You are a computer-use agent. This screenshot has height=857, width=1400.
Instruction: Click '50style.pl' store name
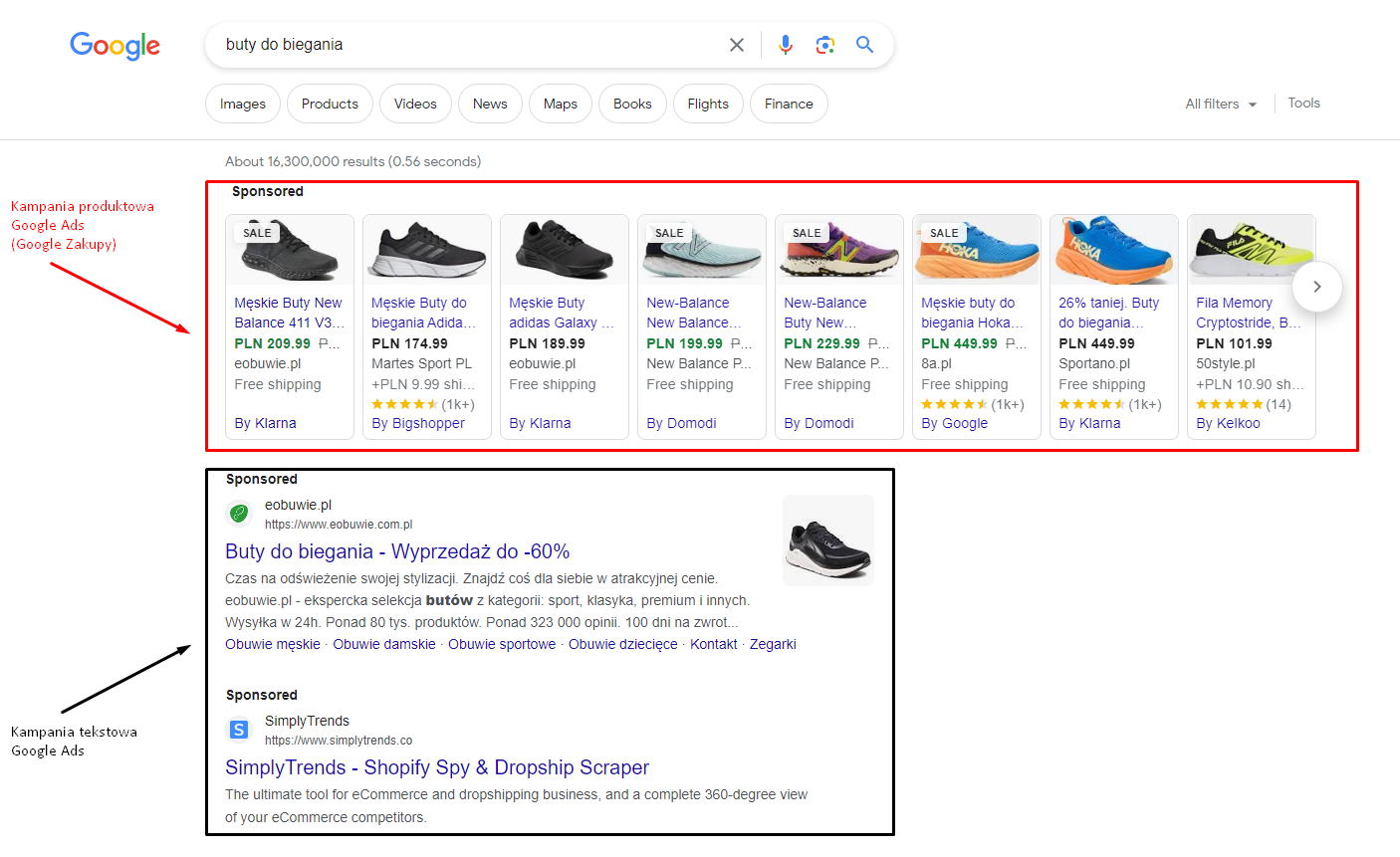coord(1226,363)
